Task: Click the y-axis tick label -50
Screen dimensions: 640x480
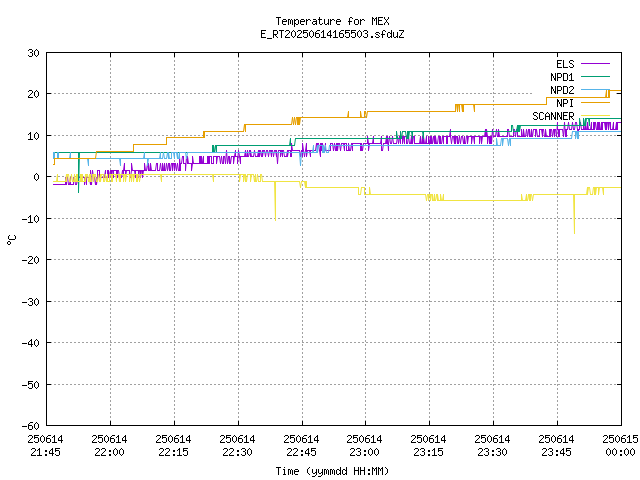Action: coord(31,385)
